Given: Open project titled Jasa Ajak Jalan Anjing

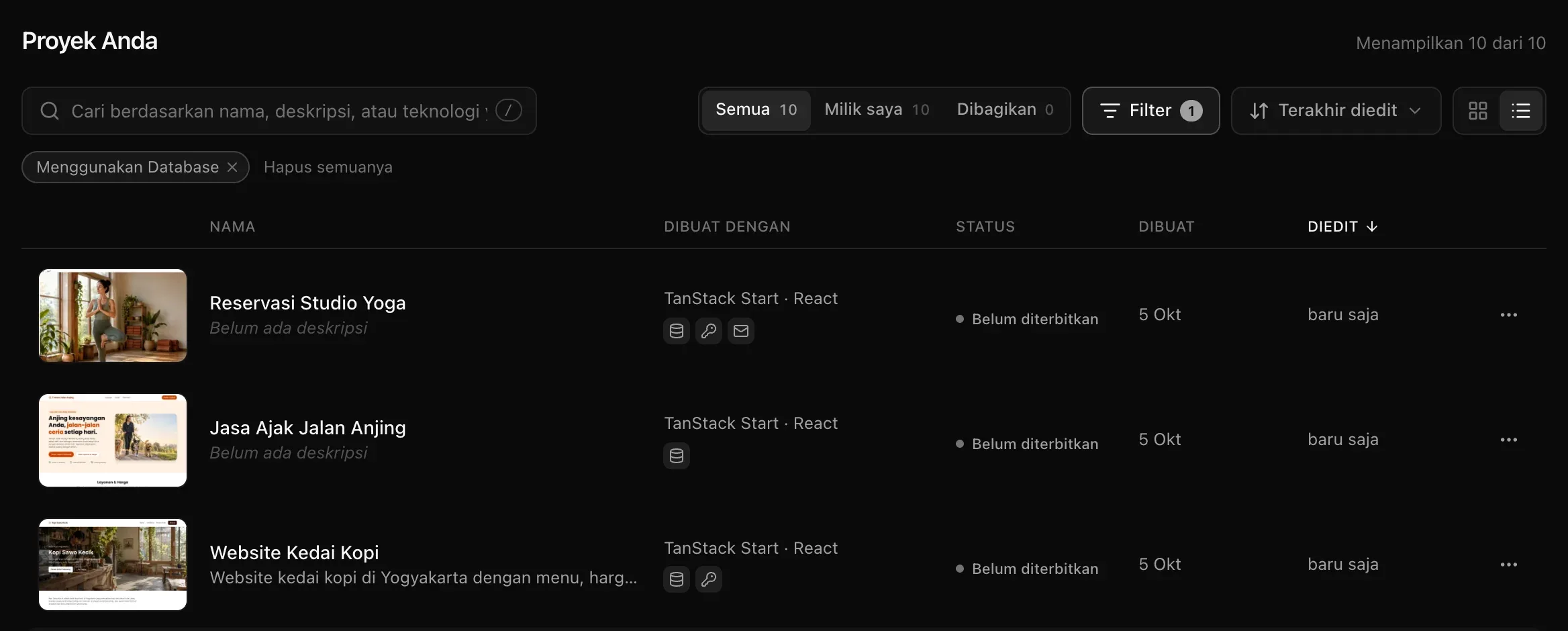Looking at the screenshot, I should (307, 428).
